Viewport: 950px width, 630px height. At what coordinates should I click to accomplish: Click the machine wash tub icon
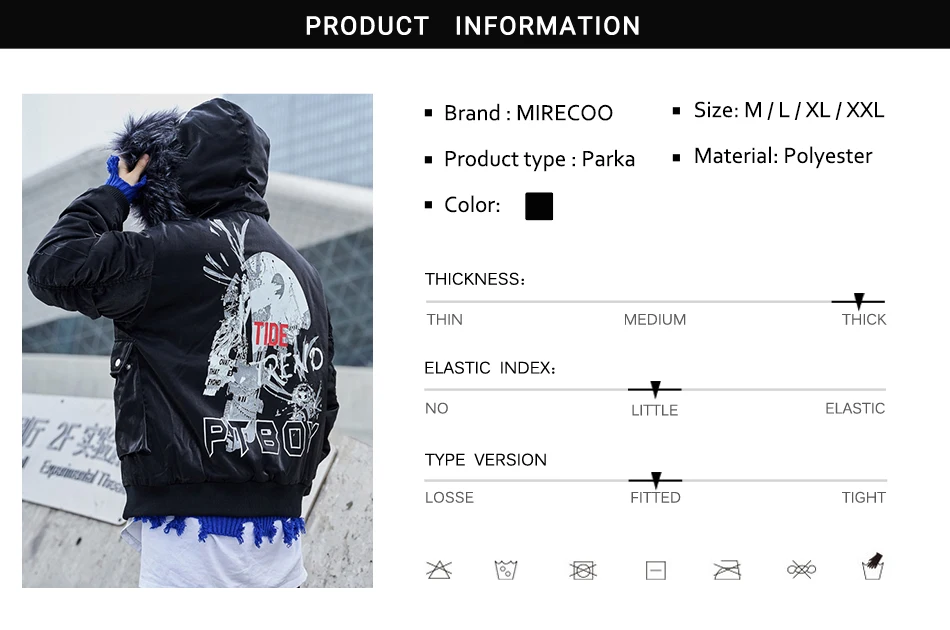(x=505, y=570)
